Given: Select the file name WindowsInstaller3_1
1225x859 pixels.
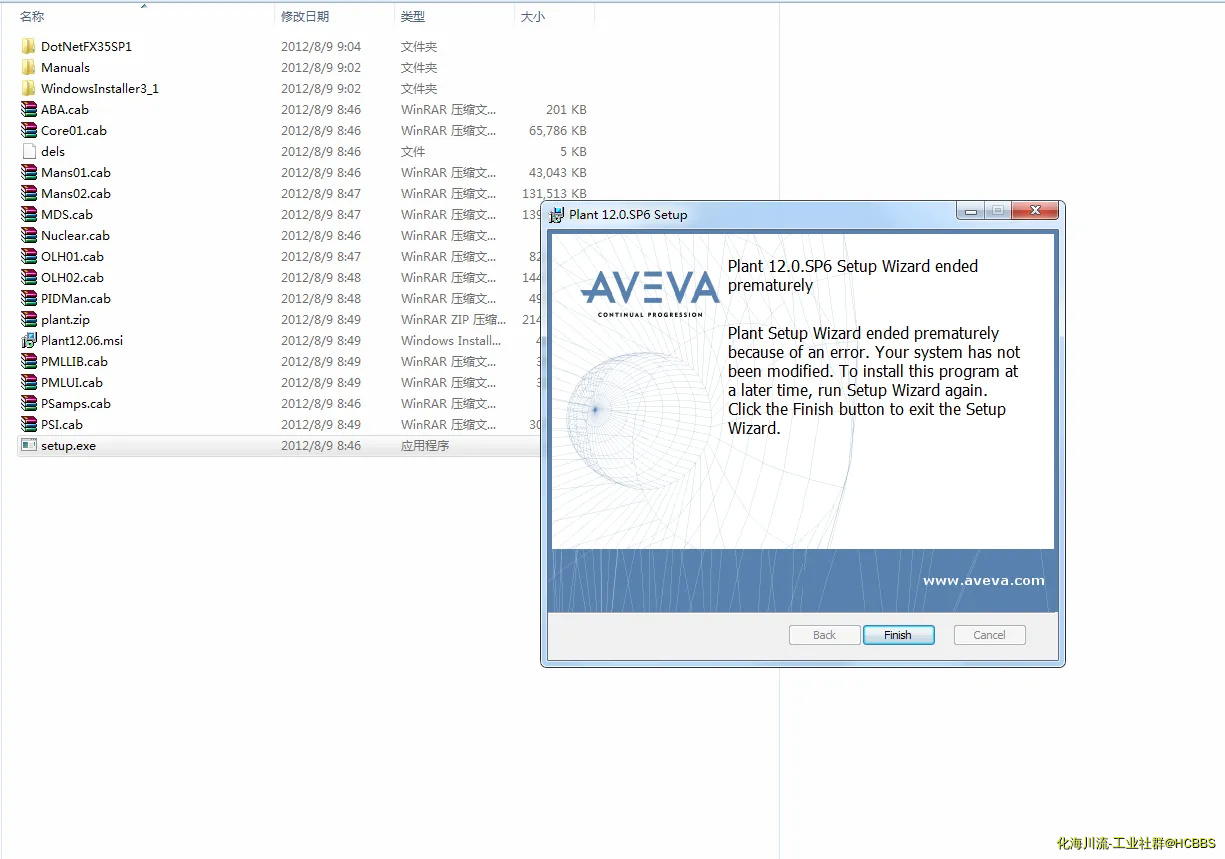Looking at the screenshot, I should point(100,88).
